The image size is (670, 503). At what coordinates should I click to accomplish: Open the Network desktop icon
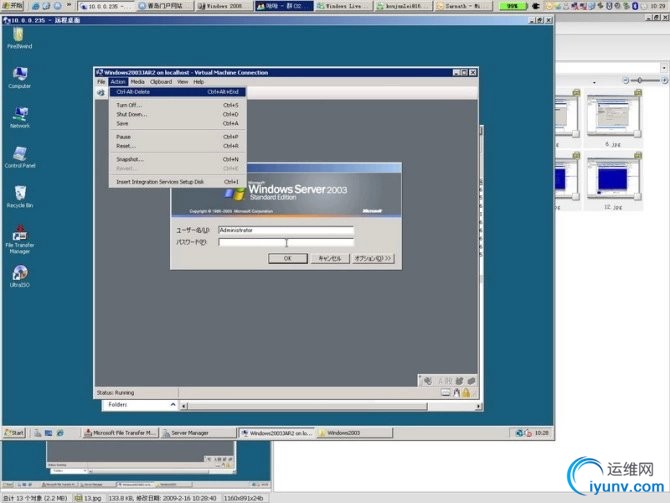[x=20, y=118]
